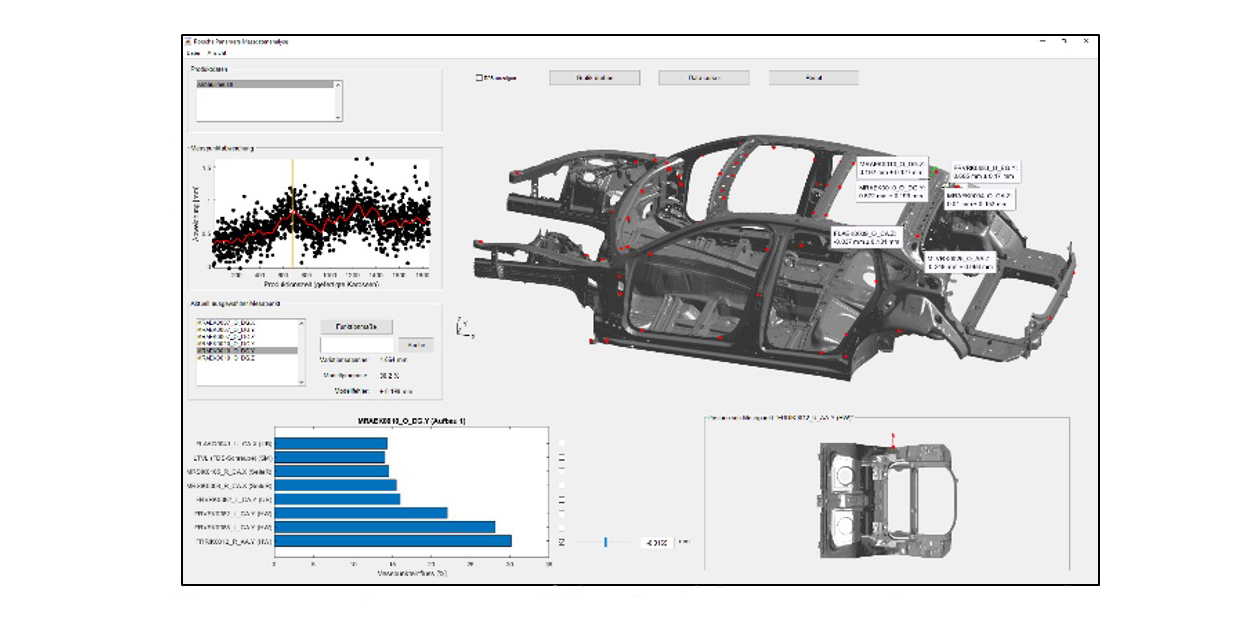This screenshot has width=1250, height=630.
Task: Click the blue slider handle below the bar chart
Action: pyautogui.click(x=606, y=542)
